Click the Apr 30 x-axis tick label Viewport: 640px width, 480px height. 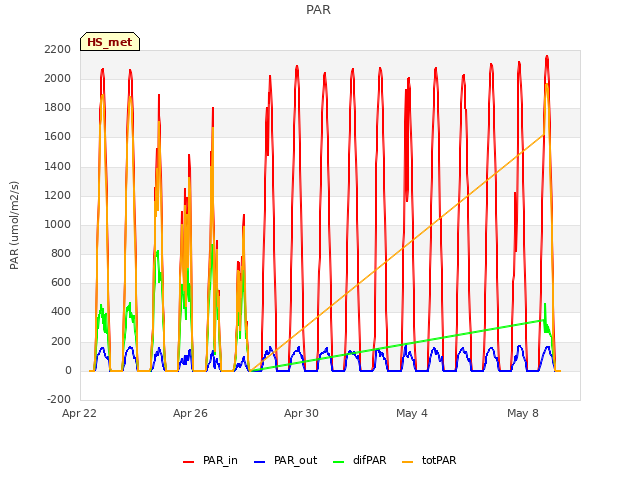point(302,413)
